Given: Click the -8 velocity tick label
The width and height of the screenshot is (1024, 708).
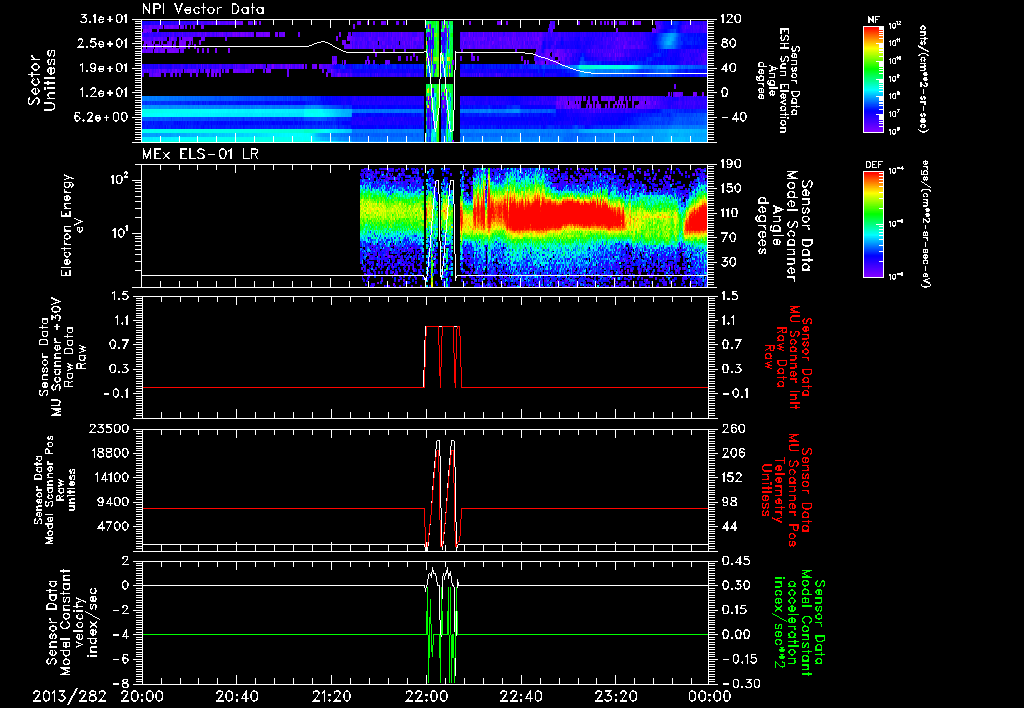Looking at the screenshot, I should click(x=121, y=684).
